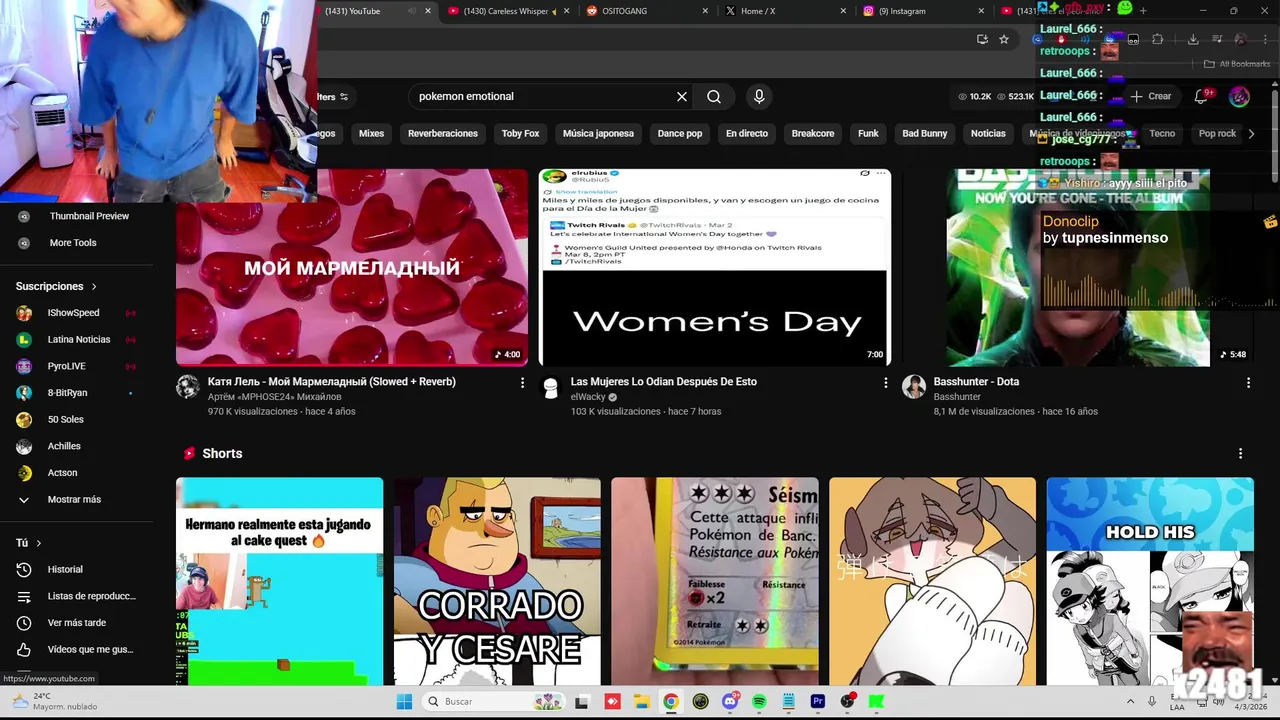
Task: Open the search filters button
Action: click(x=333, y=97)
